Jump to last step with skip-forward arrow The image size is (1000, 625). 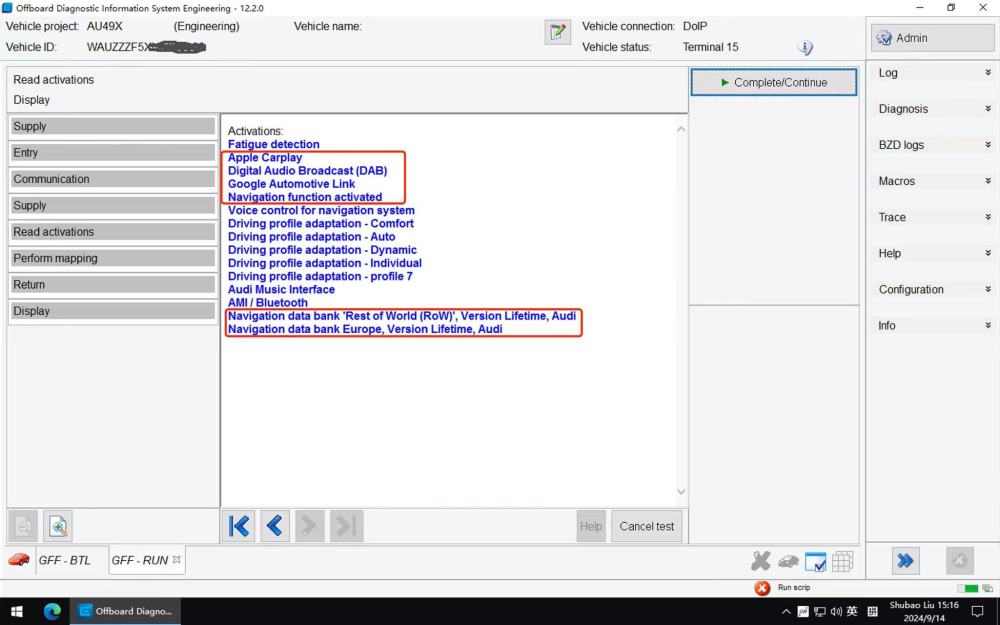pos(346,526)
